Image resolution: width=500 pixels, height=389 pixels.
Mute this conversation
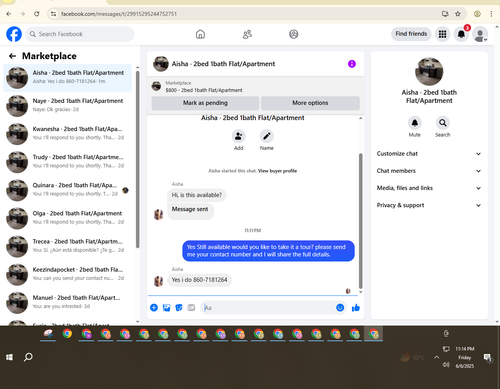415,123
